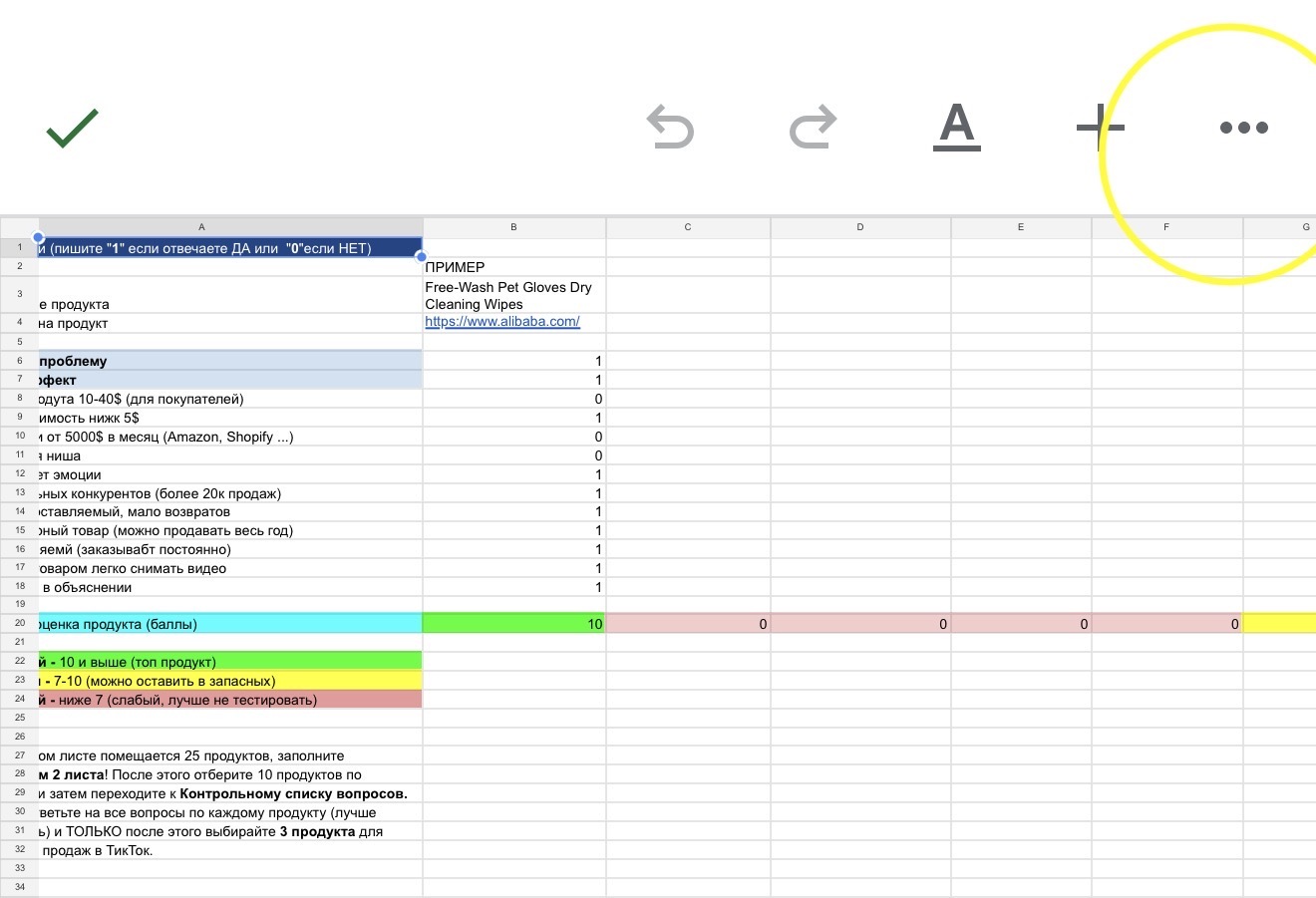This screenshot has height=898, width=1316.
Task: Select column A header
Action: click(201, 227)
